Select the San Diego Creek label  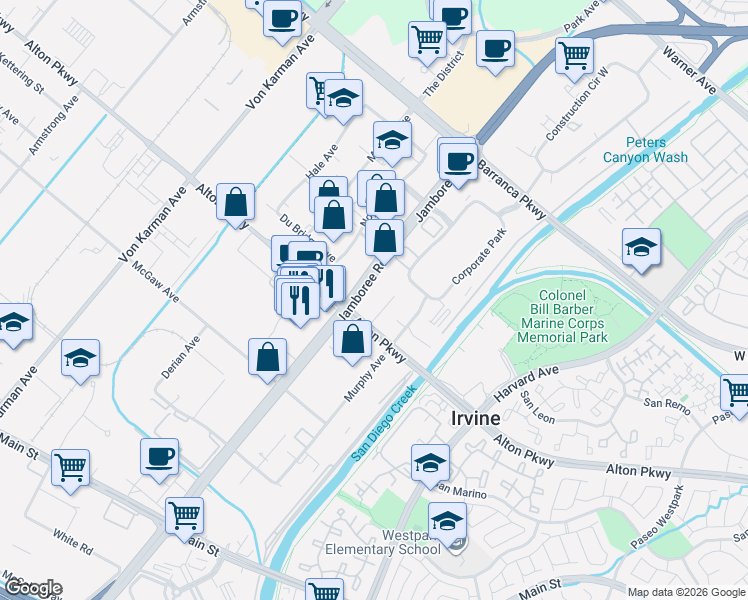tap(384, 423)
